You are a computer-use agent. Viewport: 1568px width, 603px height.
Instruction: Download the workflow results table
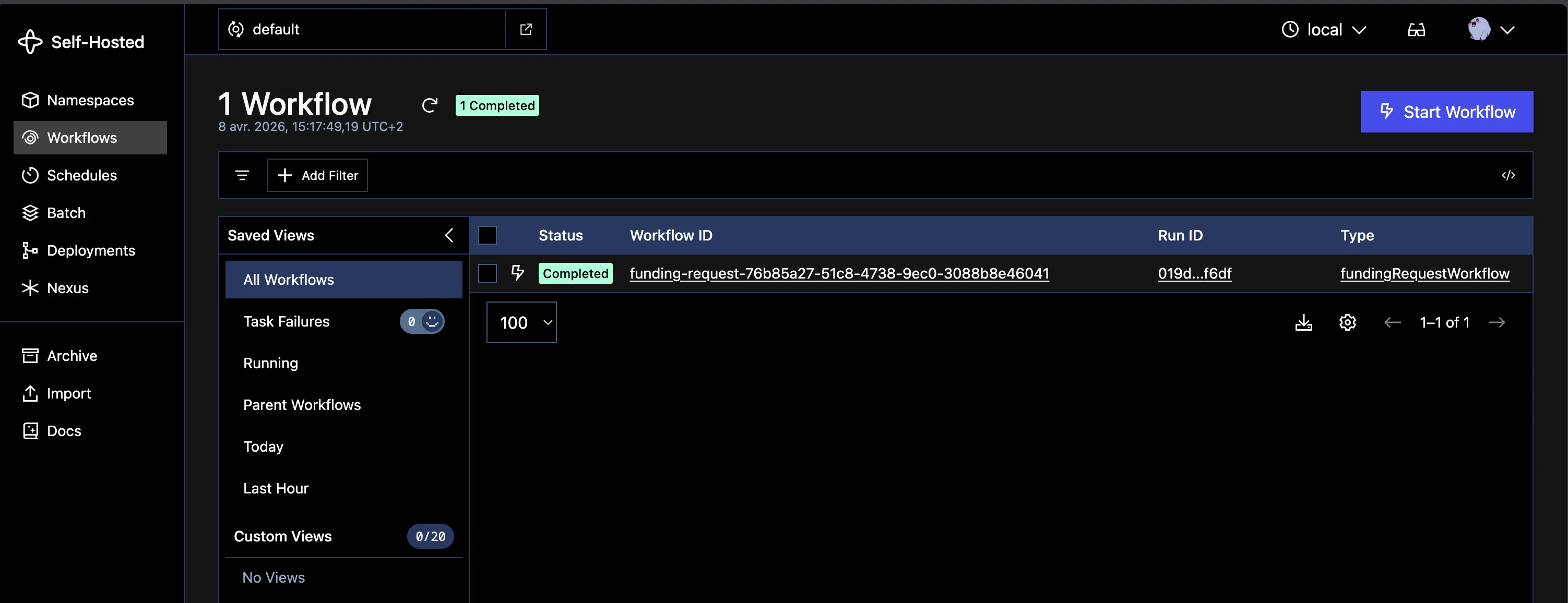[x=1304, y=322]
